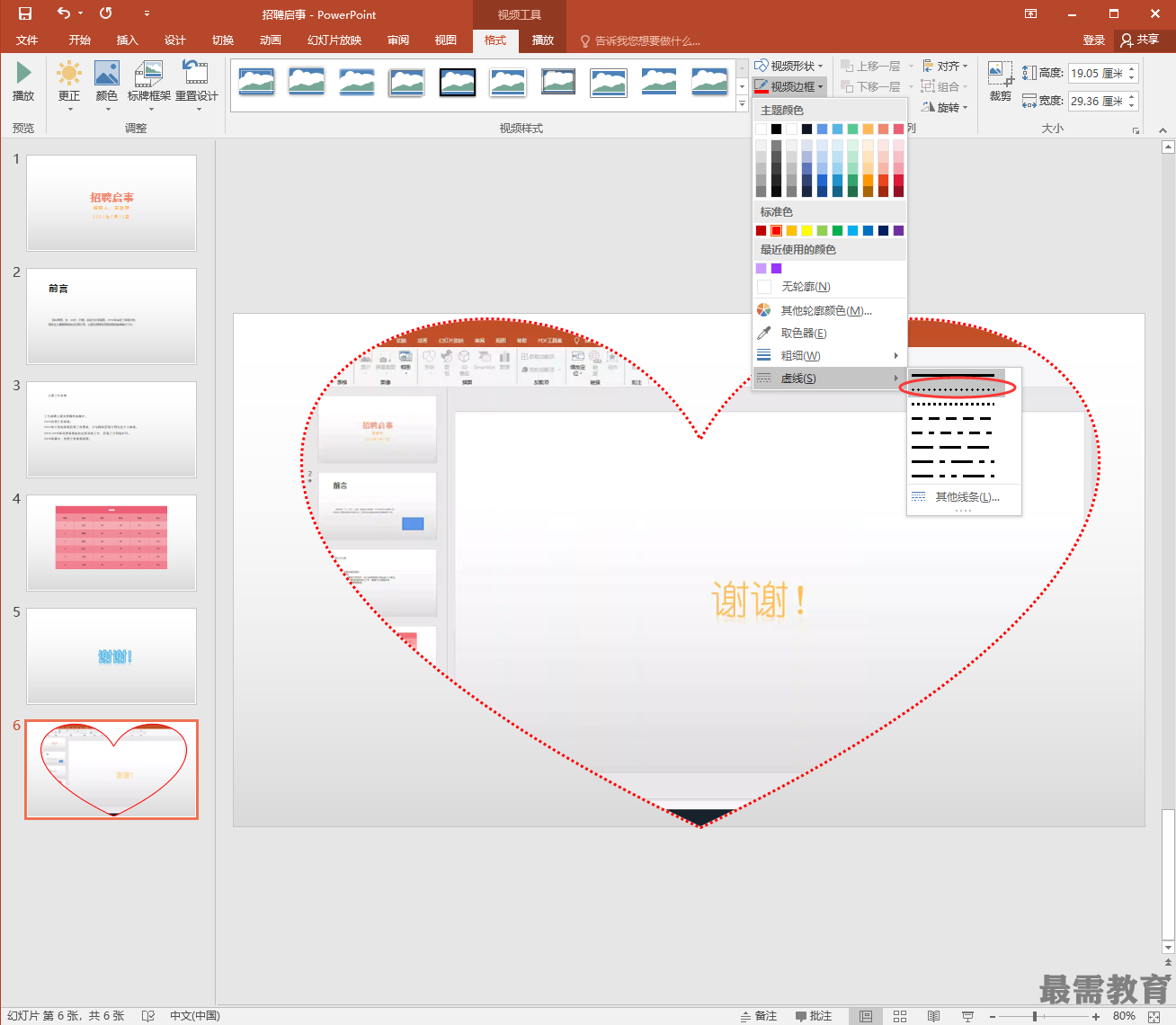Select the Eyedropper (取色器) option

tap(829, 333)
